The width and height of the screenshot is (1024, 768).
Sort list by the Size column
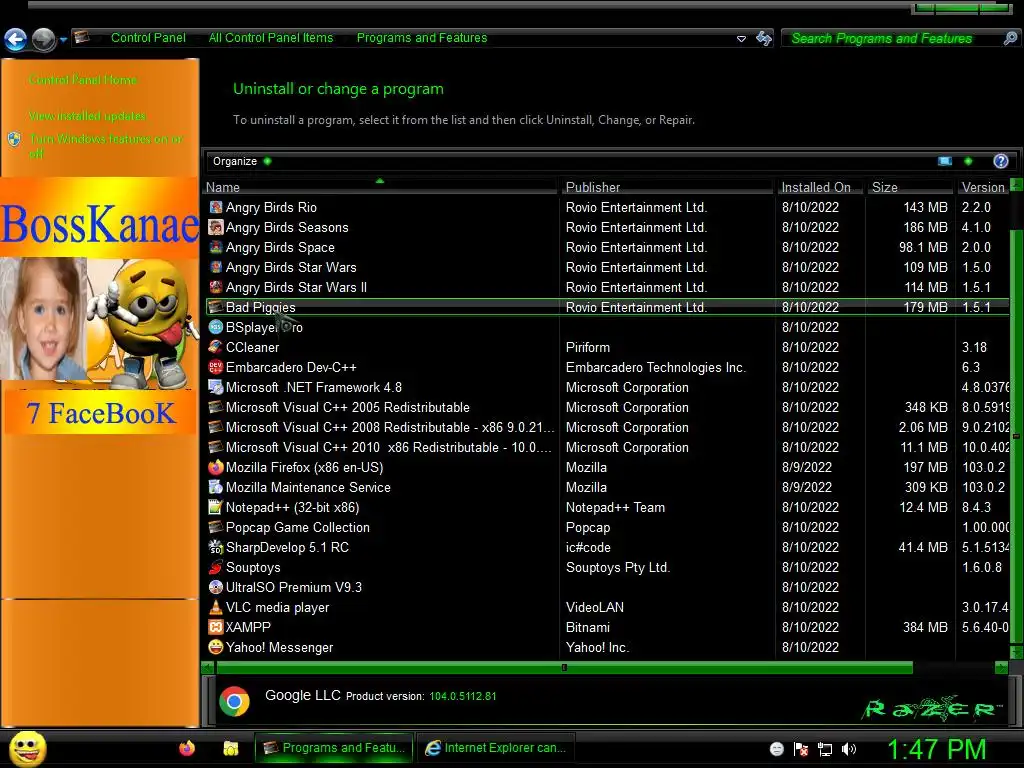910,187
